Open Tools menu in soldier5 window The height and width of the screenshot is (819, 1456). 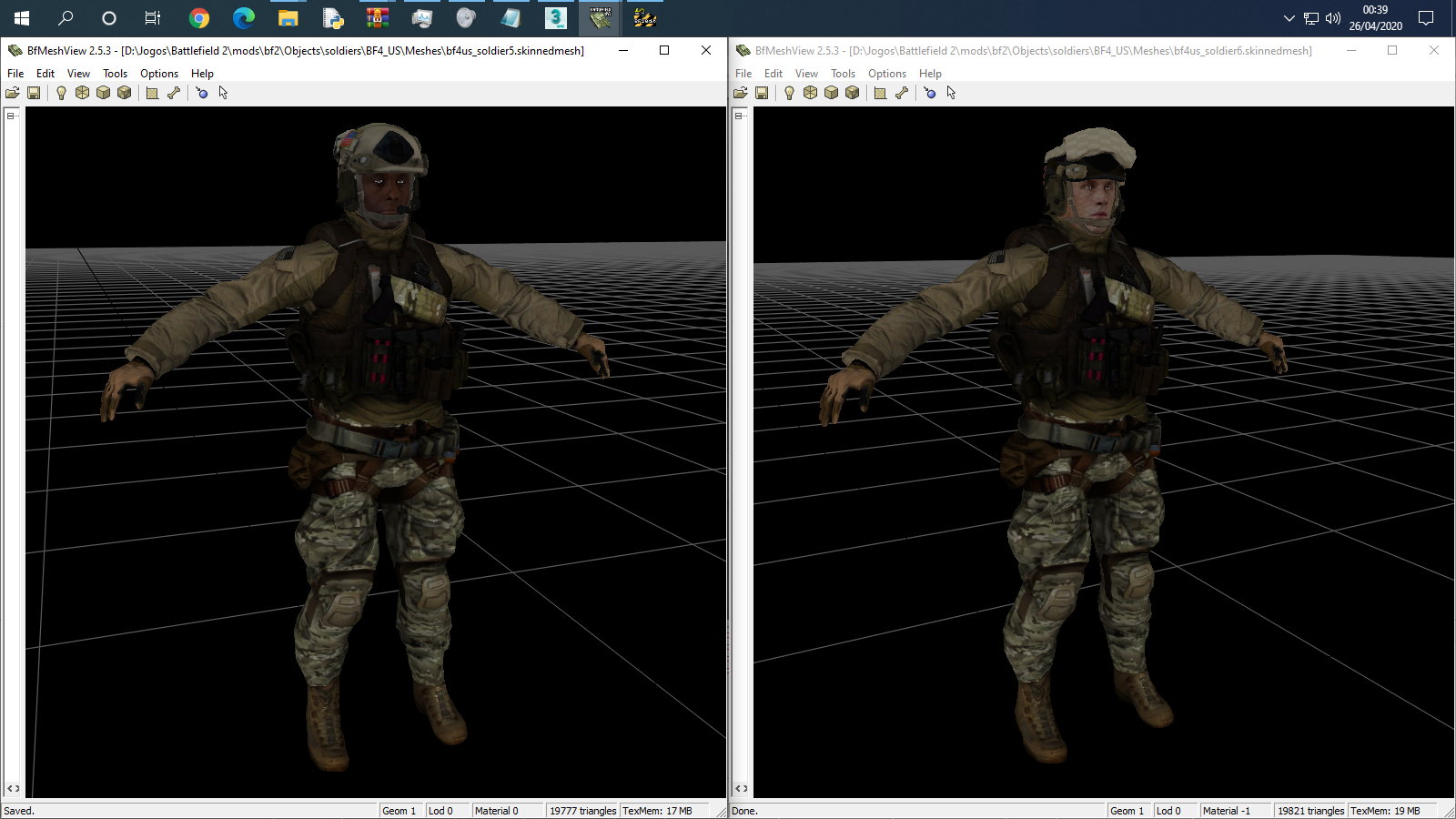point(115,74)
